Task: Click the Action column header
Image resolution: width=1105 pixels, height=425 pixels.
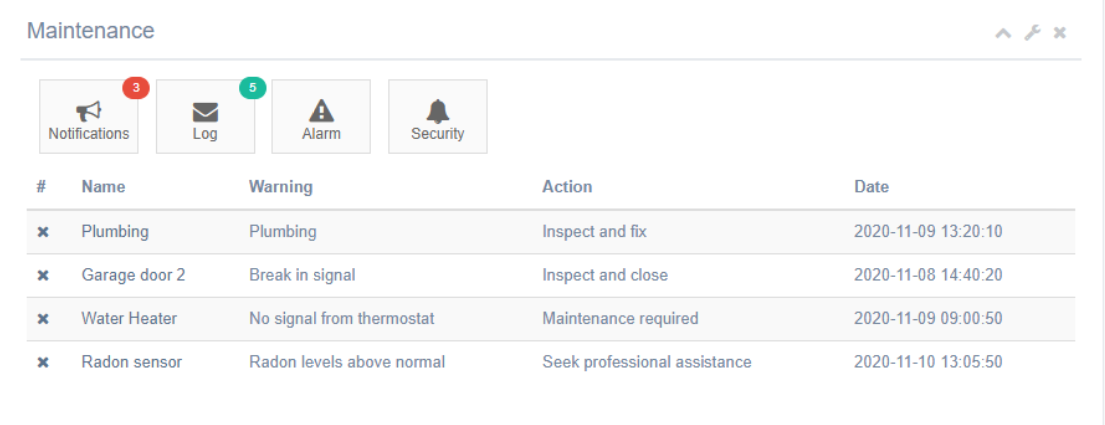Action: coord(567,187)
